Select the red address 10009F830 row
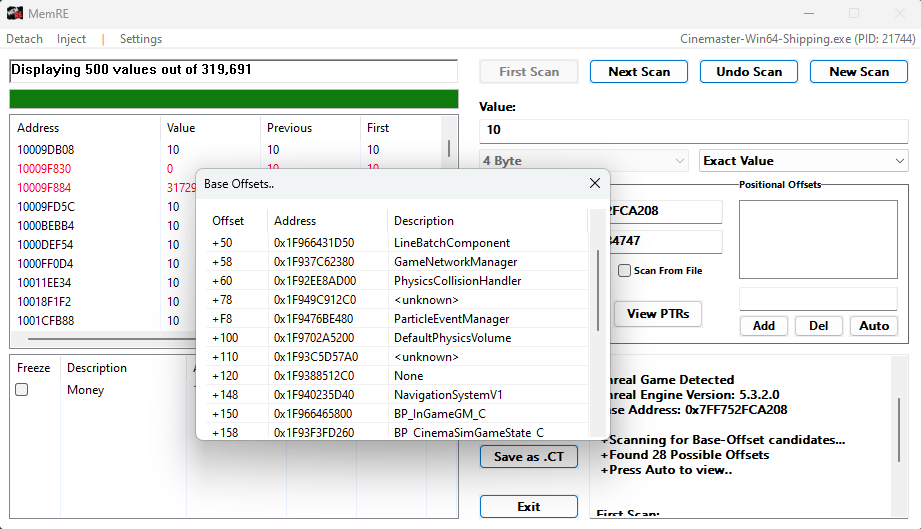Screen dimensions: 921x529 (45, 169)
